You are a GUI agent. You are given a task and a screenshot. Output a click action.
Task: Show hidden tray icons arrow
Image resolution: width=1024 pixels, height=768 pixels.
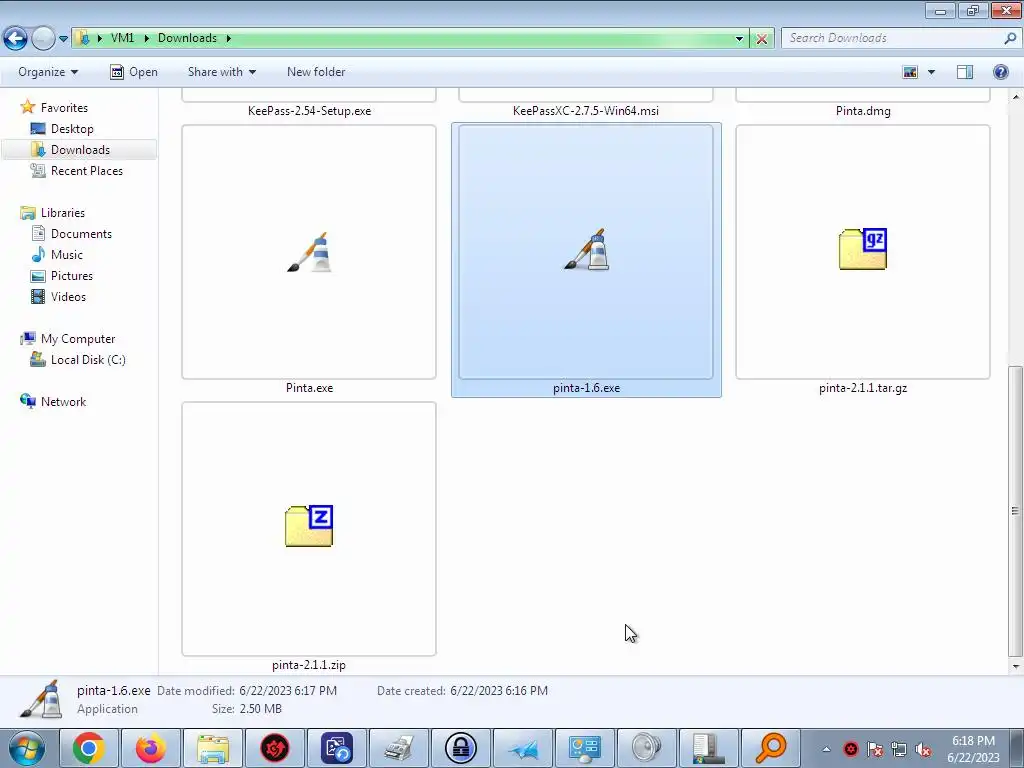(826, 750)
